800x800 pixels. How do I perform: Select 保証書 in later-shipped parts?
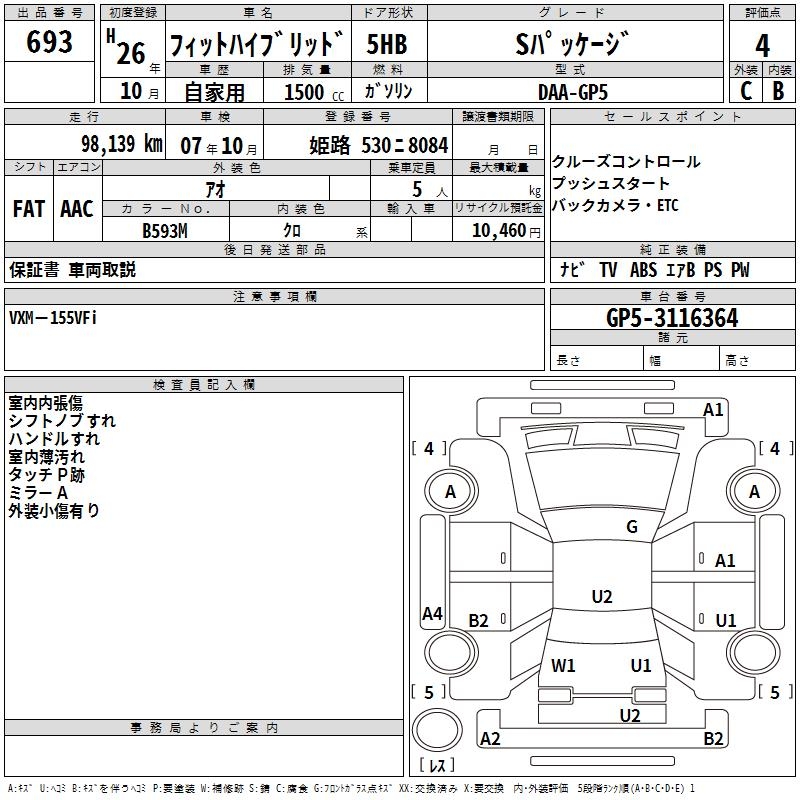34,269
